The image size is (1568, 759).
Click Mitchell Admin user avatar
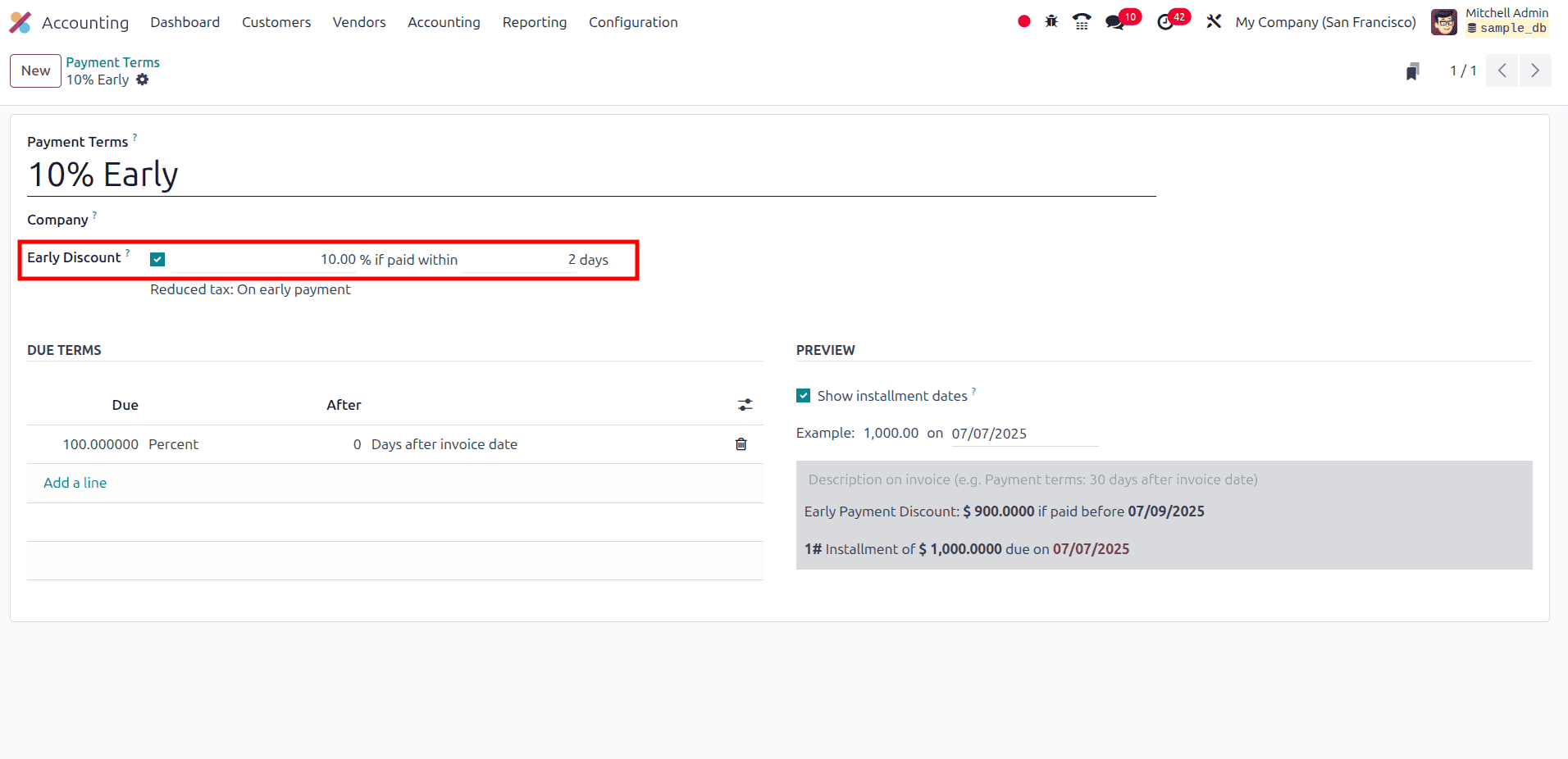[1443, 22]
